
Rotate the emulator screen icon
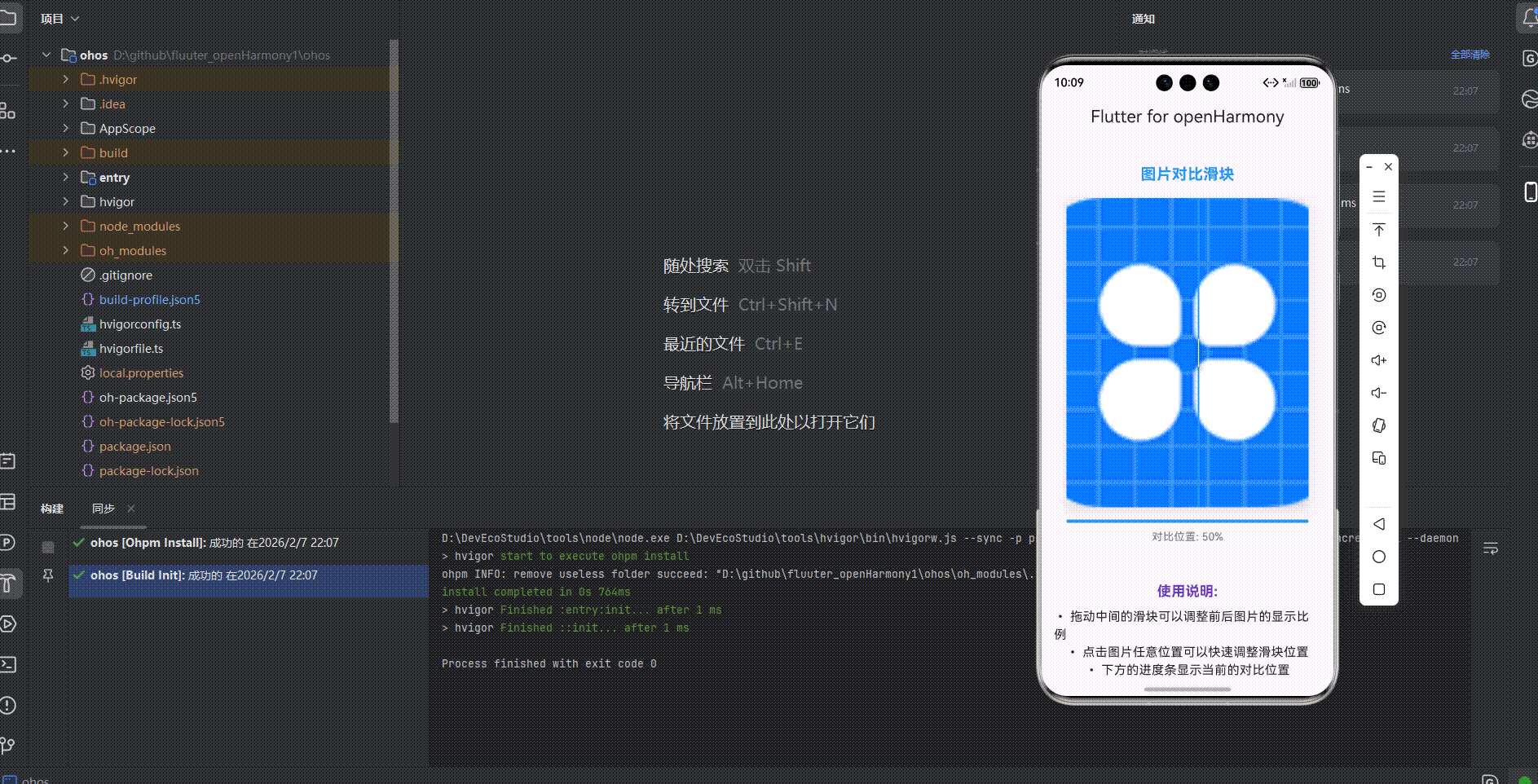(1379, 295)
